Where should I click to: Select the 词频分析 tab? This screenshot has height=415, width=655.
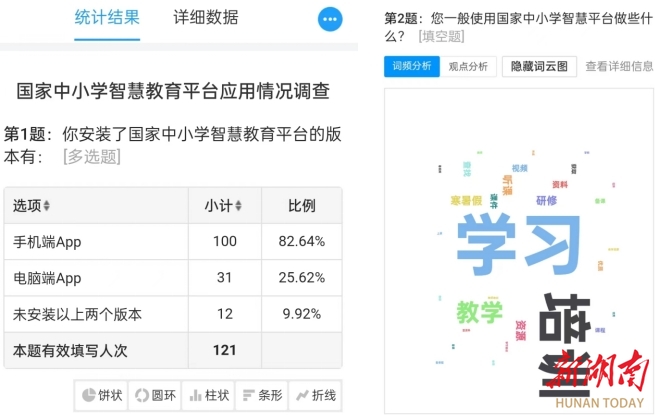tap(412, 66)
